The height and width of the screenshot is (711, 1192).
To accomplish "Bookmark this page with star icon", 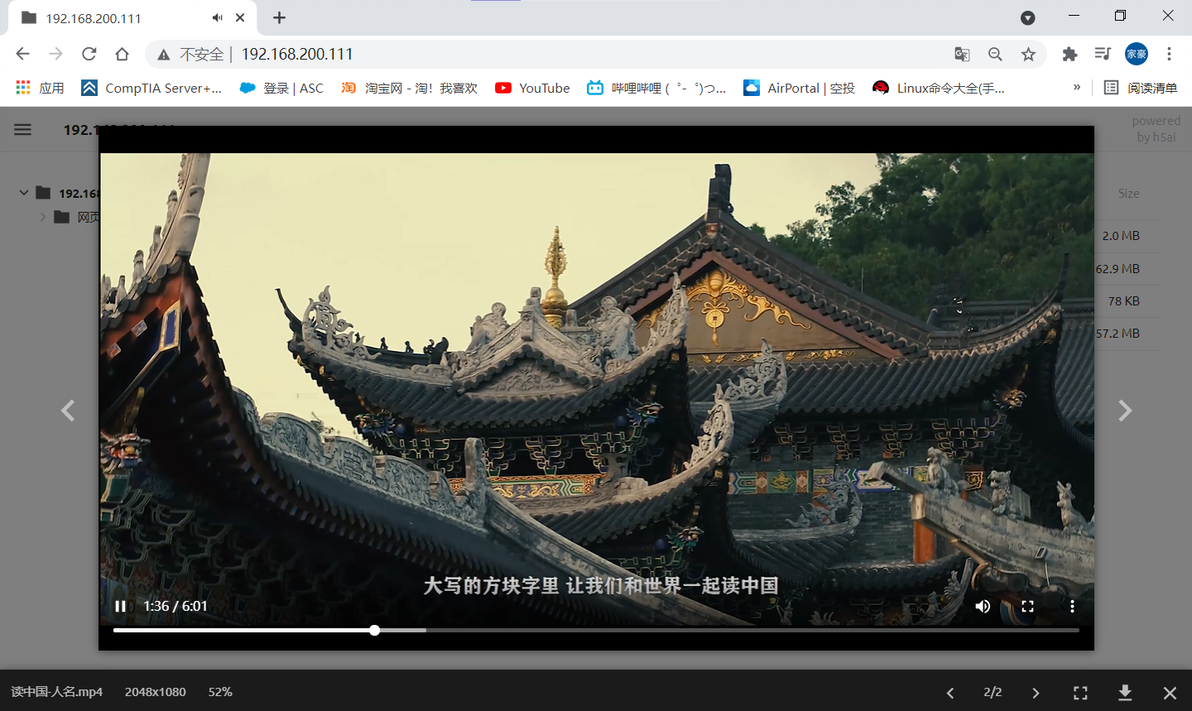I will click(1028, 54).
